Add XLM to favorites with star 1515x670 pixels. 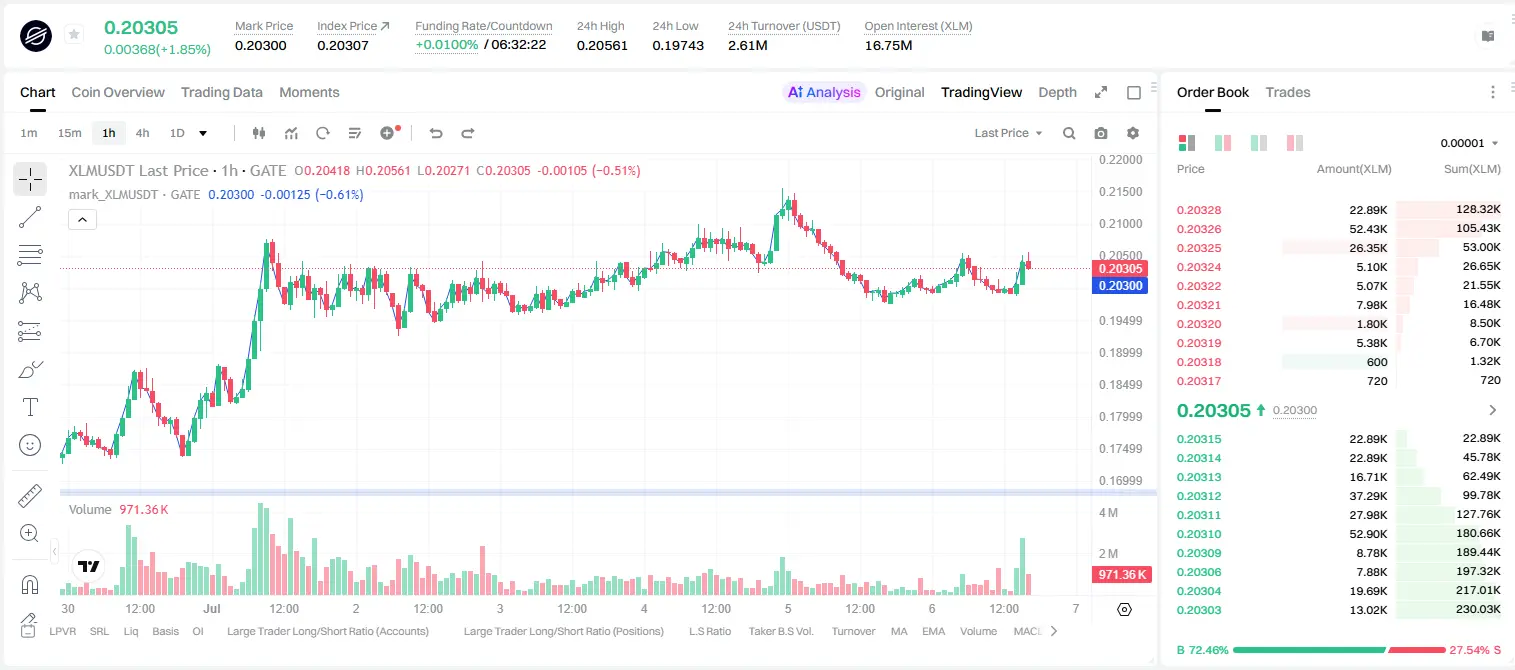[74, 35]
